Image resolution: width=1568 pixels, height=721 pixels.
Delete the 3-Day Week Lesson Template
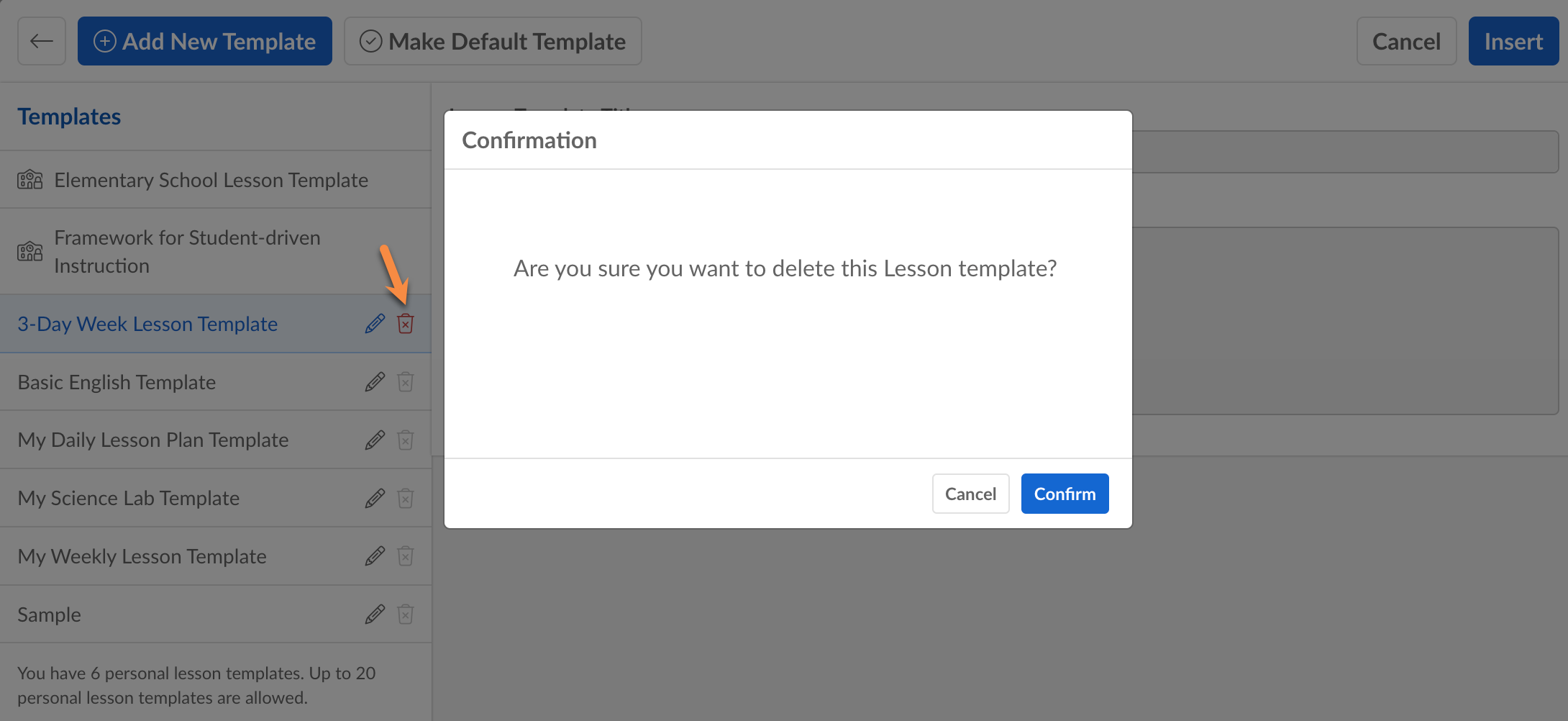(406, 324)
